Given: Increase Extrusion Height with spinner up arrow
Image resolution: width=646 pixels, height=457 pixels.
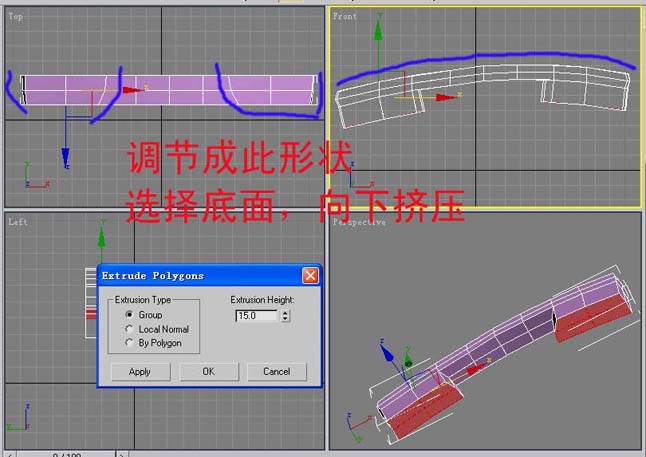Looking at the screenshot, I should click(285, 313).
